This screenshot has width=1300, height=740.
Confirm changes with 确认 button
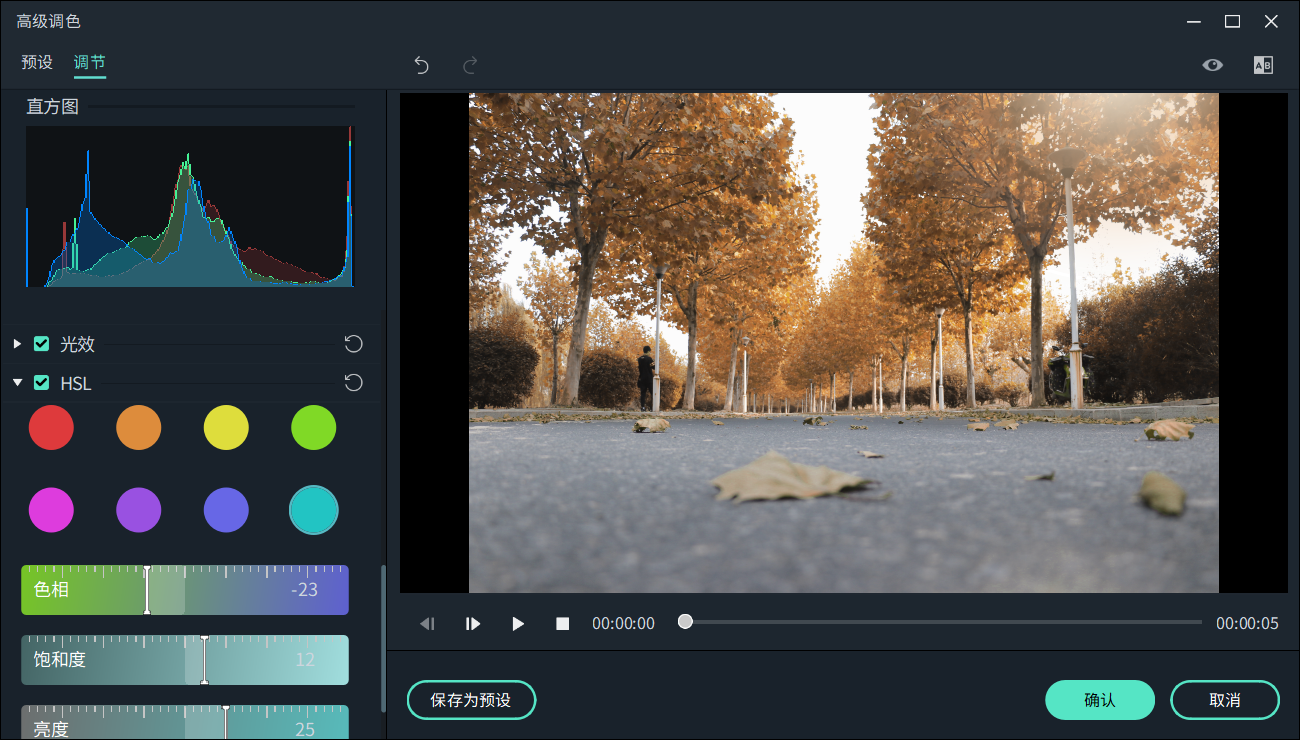[x=1100, y=700]
